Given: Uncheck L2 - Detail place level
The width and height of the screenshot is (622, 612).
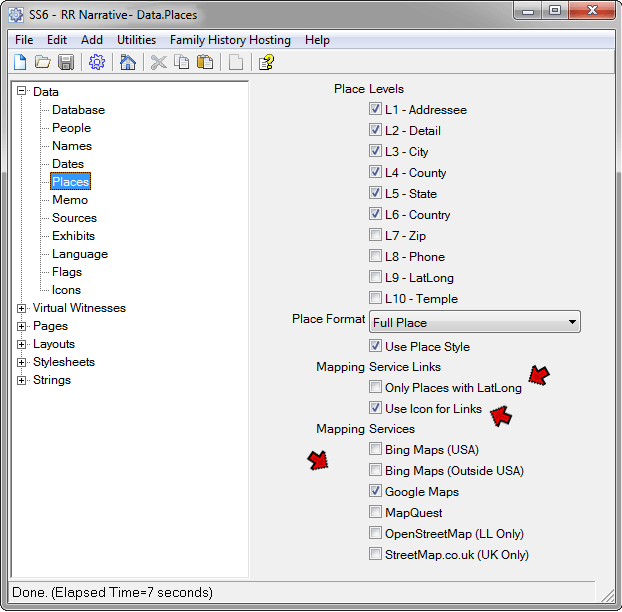Looking at the screenshot, I should pyautogui.click(x=375, y=130).
